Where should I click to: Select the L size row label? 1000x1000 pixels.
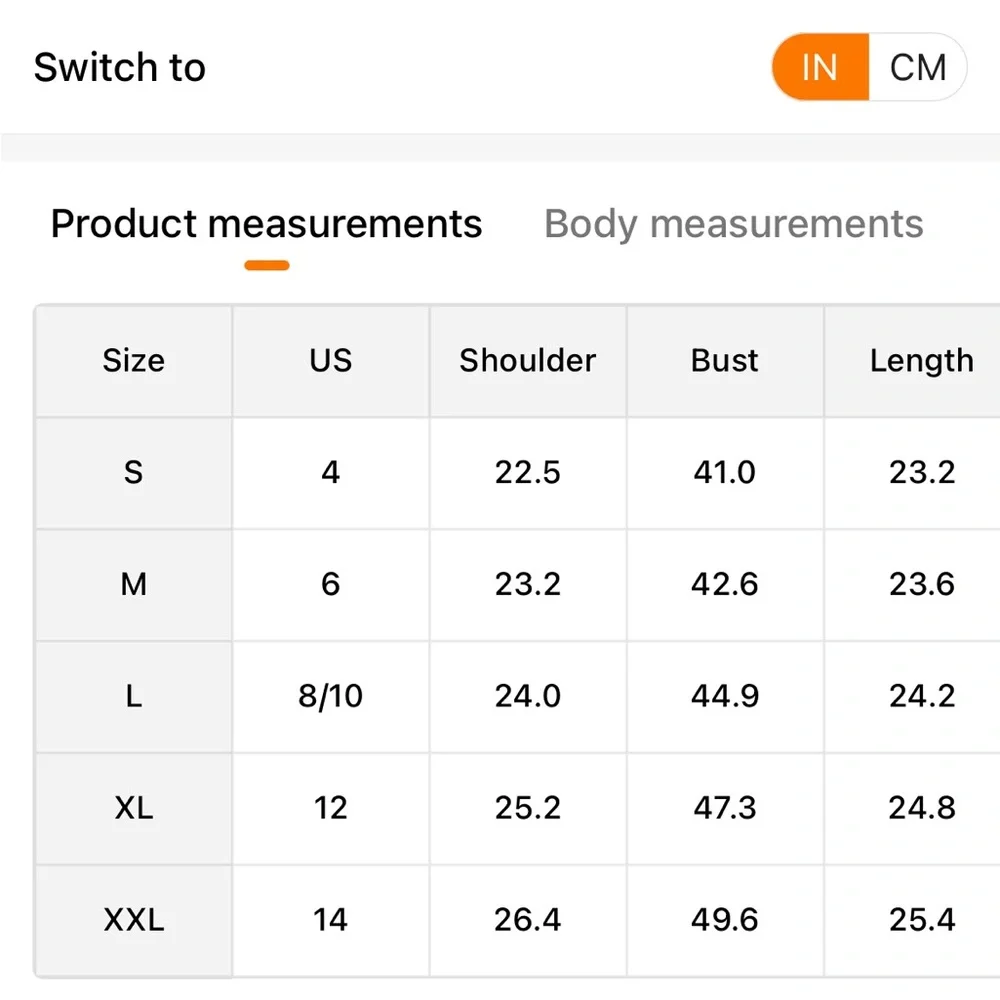(x=134, y=696)
